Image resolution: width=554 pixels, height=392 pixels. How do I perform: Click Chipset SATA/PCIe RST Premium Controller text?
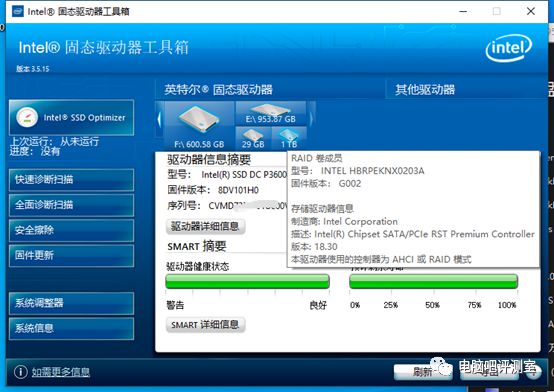pyautogui.click(x=441, y=234)
